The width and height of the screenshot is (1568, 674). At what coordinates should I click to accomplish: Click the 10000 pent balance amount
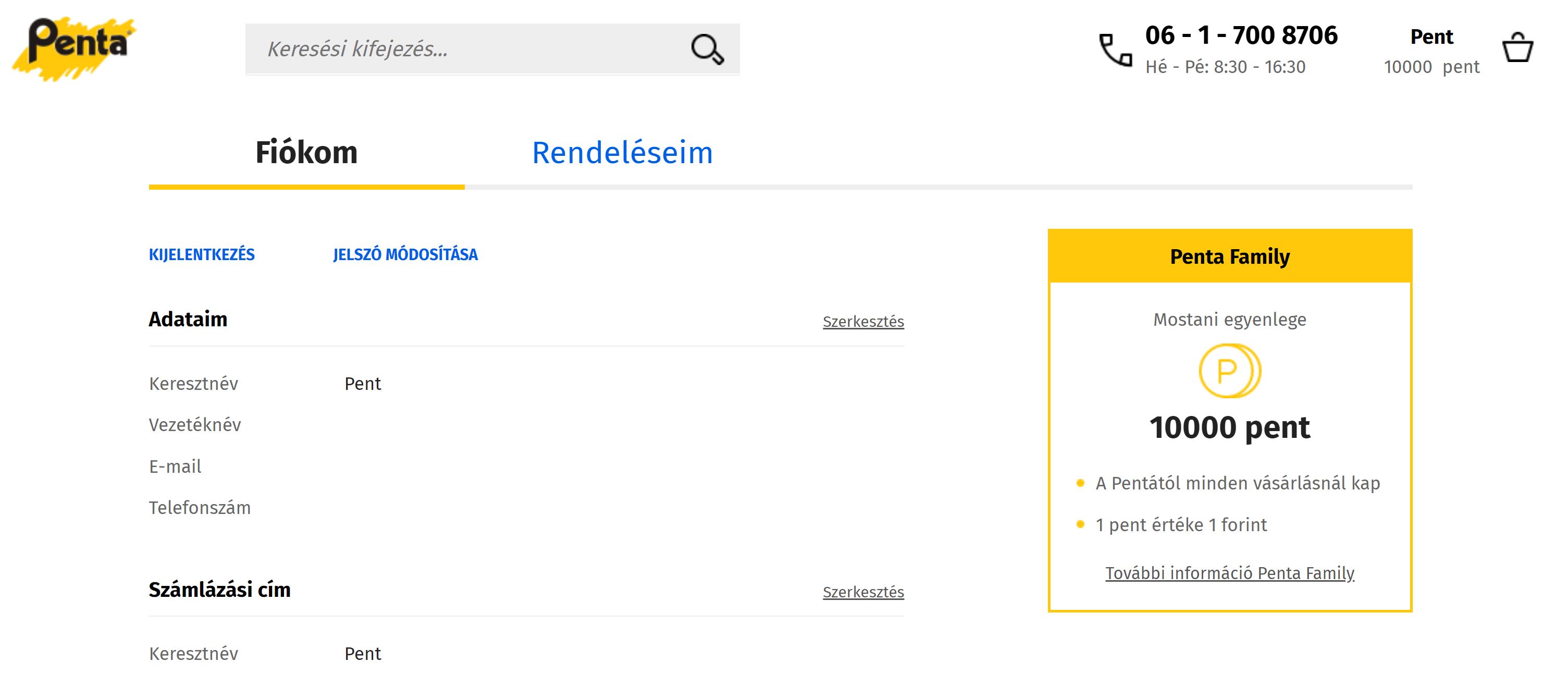click(x=1230, y=427)
